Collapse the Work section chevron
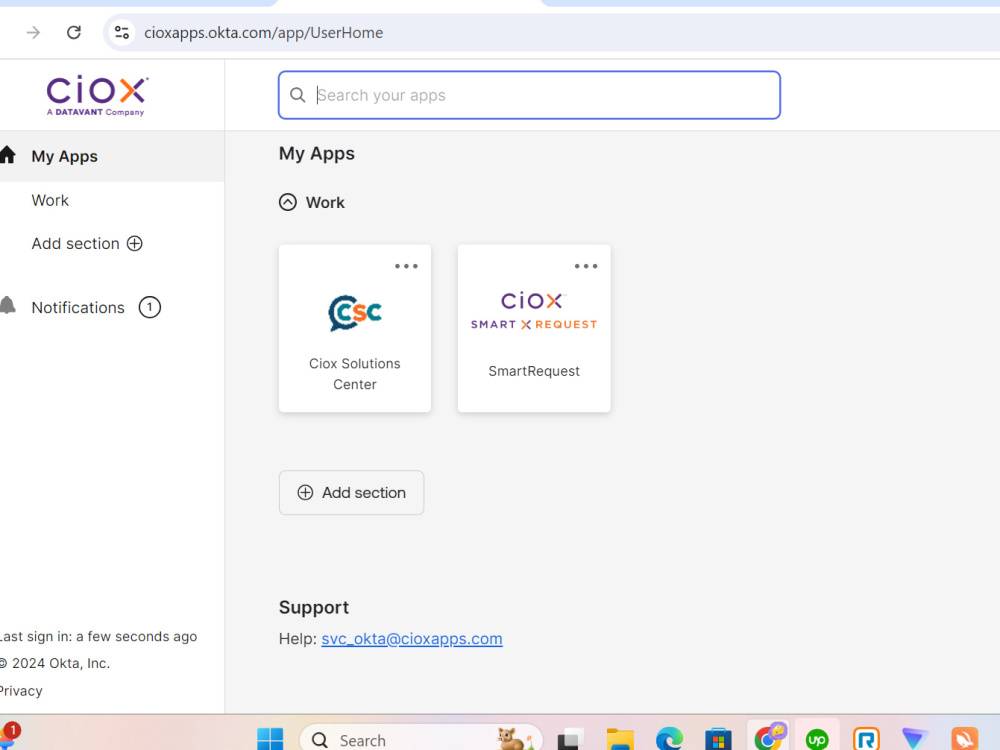This screenshot has height=750, width=1000. pyautogui.click(x=288, y=202)
